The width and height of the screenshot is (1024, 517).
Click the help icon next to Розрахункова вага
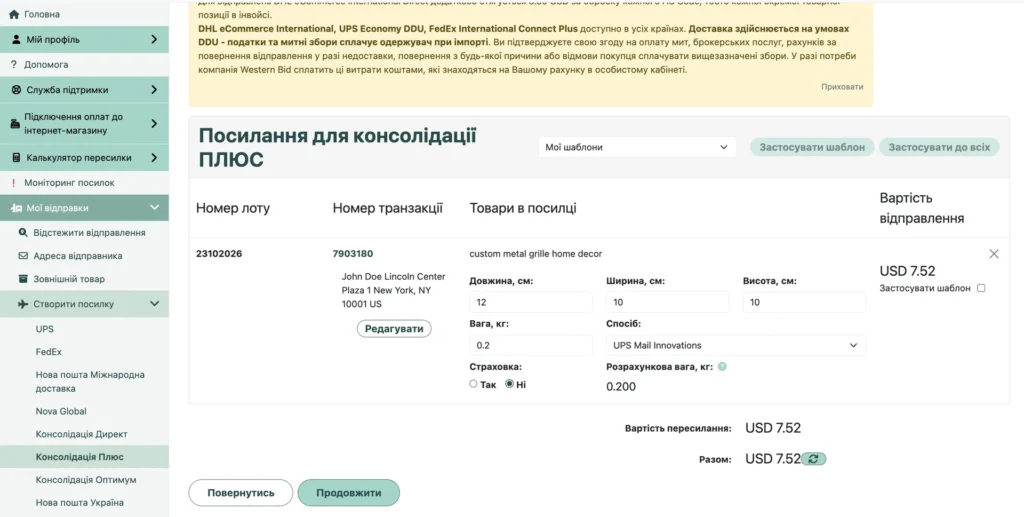[x=722, y=367]
